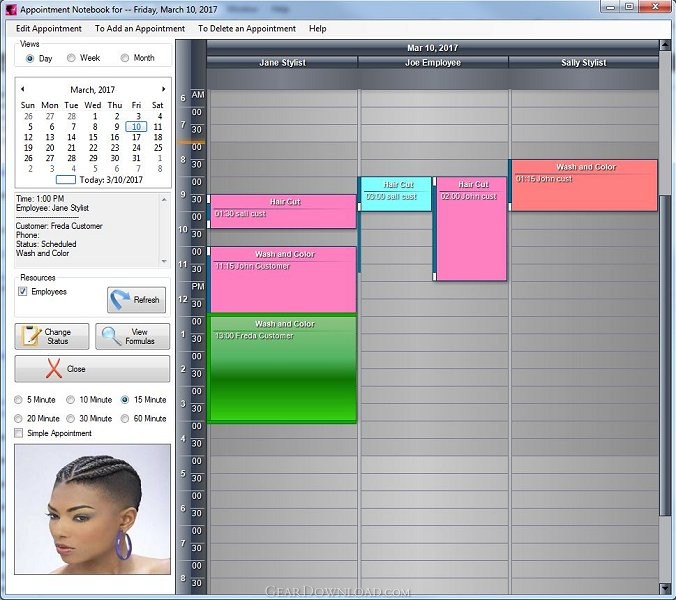Click the schedule scroll down arrow

(664, 588)
